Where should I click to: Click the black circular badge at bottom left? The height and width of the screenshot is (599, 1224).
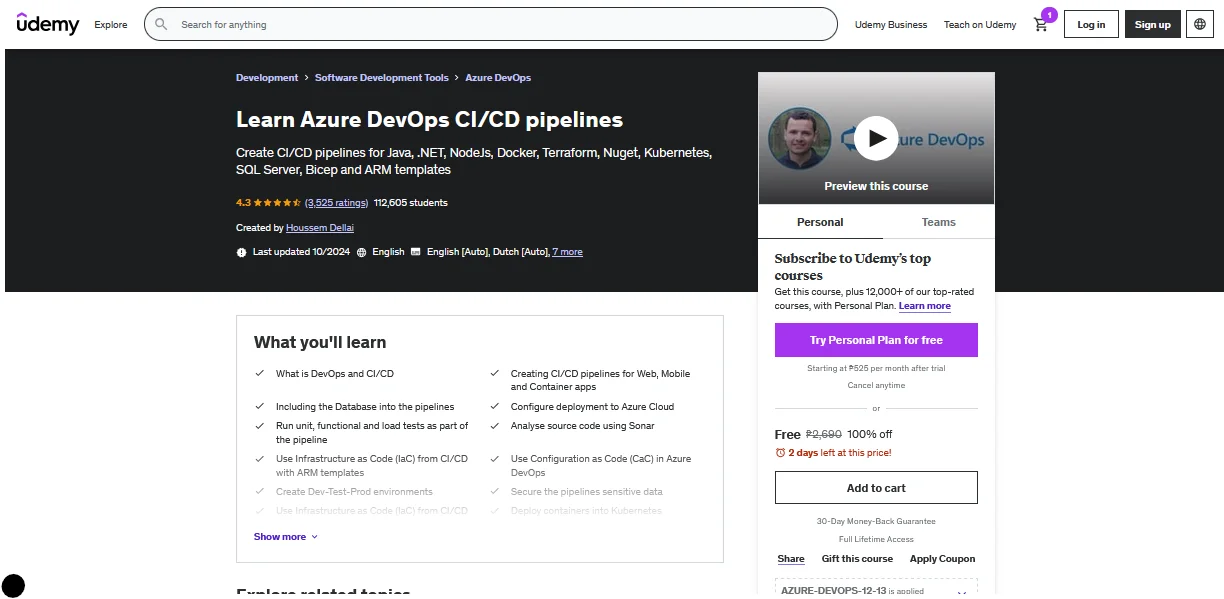pyautogui.click(x=13, y=586)
